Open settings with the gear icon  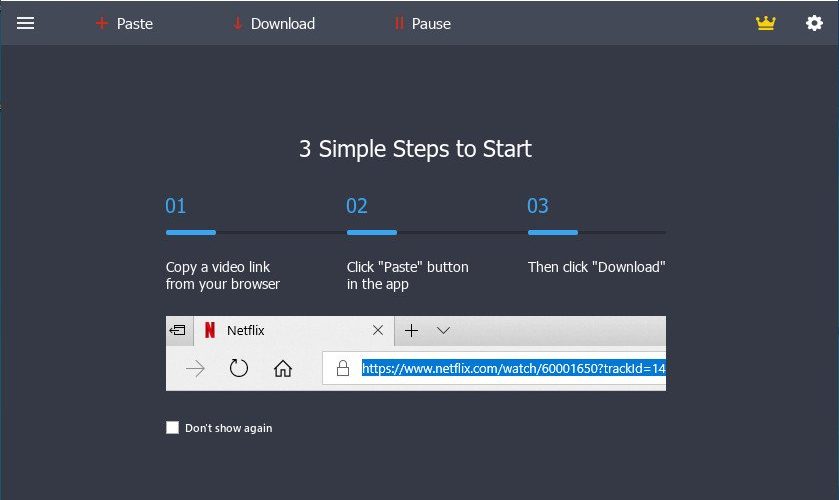[x=814, y=23]
